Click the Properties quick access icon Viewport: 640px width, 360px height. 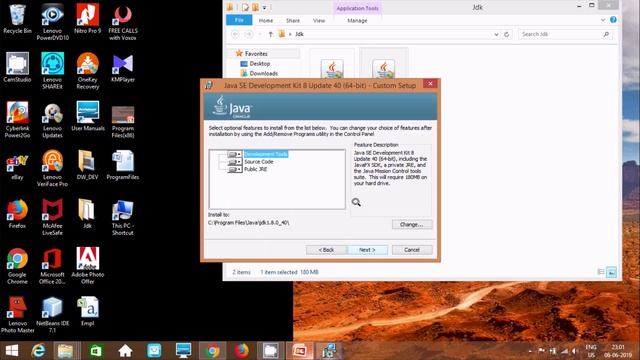click(x=245, y=7)
